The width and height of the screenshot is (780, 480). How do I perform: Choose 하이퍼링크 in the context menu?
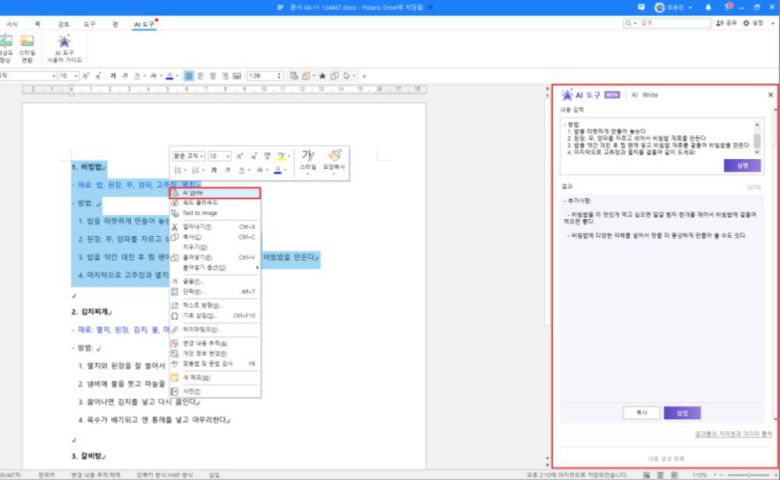[x=215, y=329]
